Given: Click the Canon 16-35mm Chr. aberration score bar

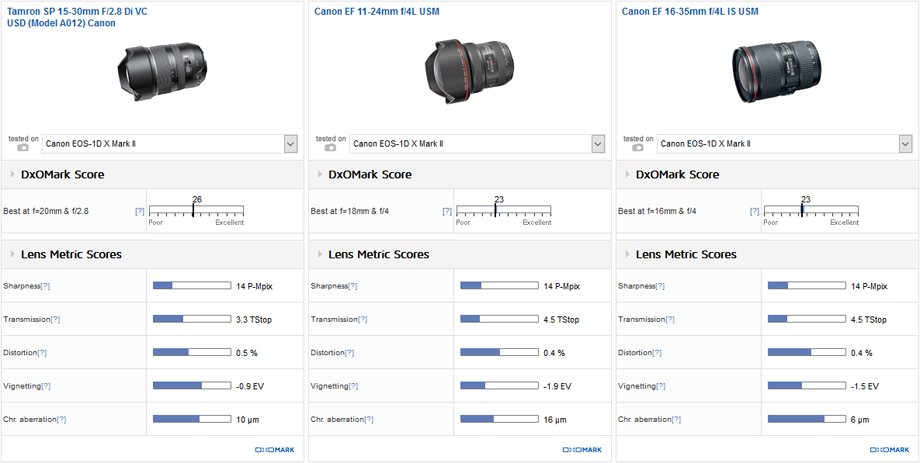Looking at the screenshot, I should (807, 420).
